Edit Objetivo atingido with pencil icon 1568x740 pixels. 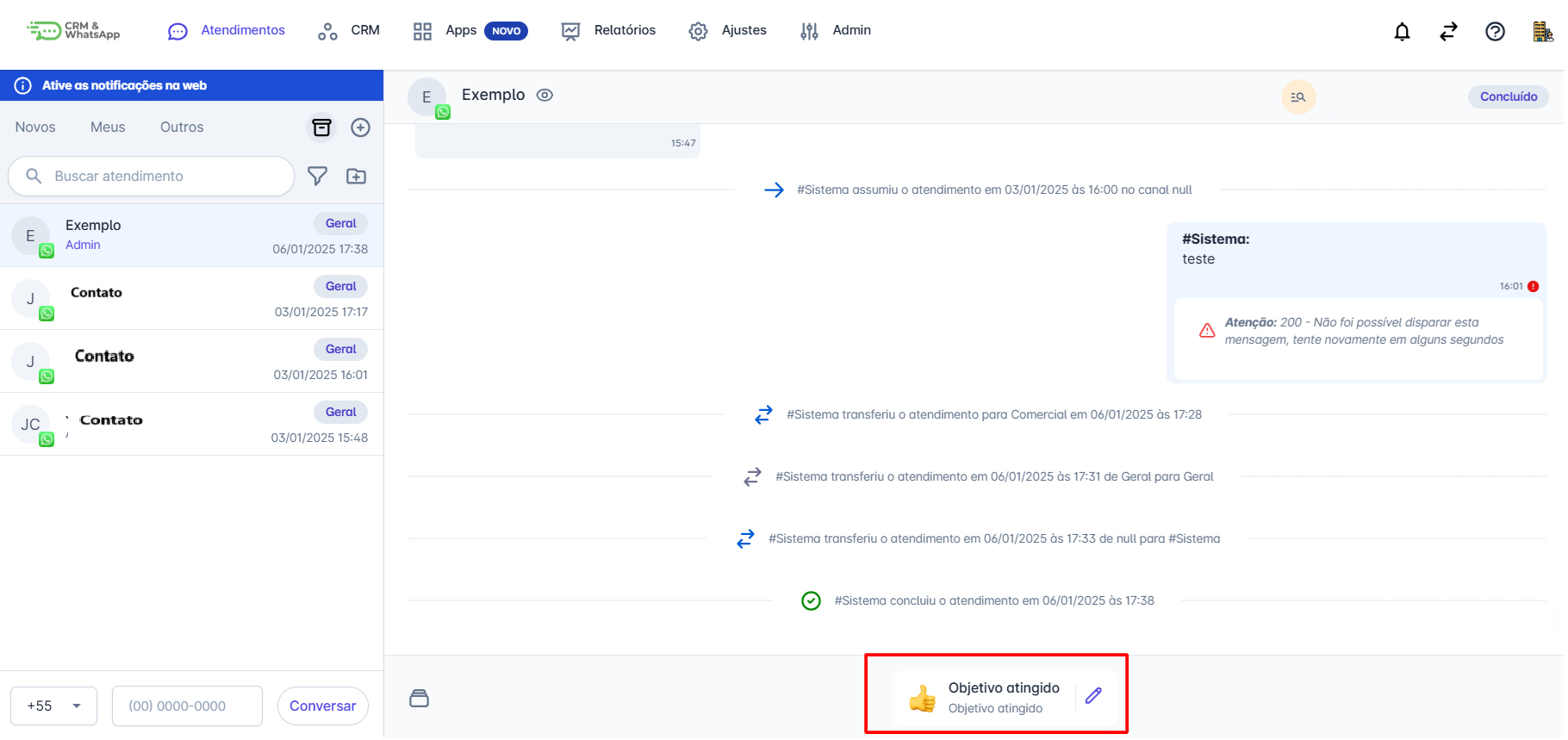coord(1093,696)
